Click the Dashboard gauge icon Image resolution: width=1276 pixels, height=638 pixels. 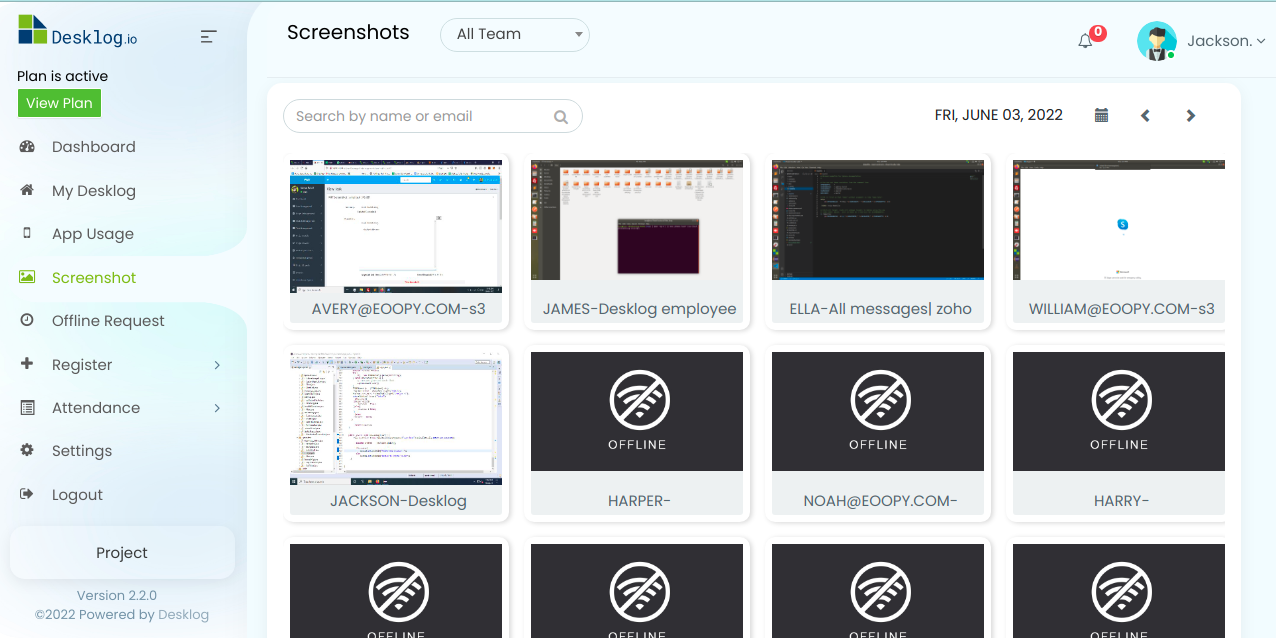(x=27, y=147)
